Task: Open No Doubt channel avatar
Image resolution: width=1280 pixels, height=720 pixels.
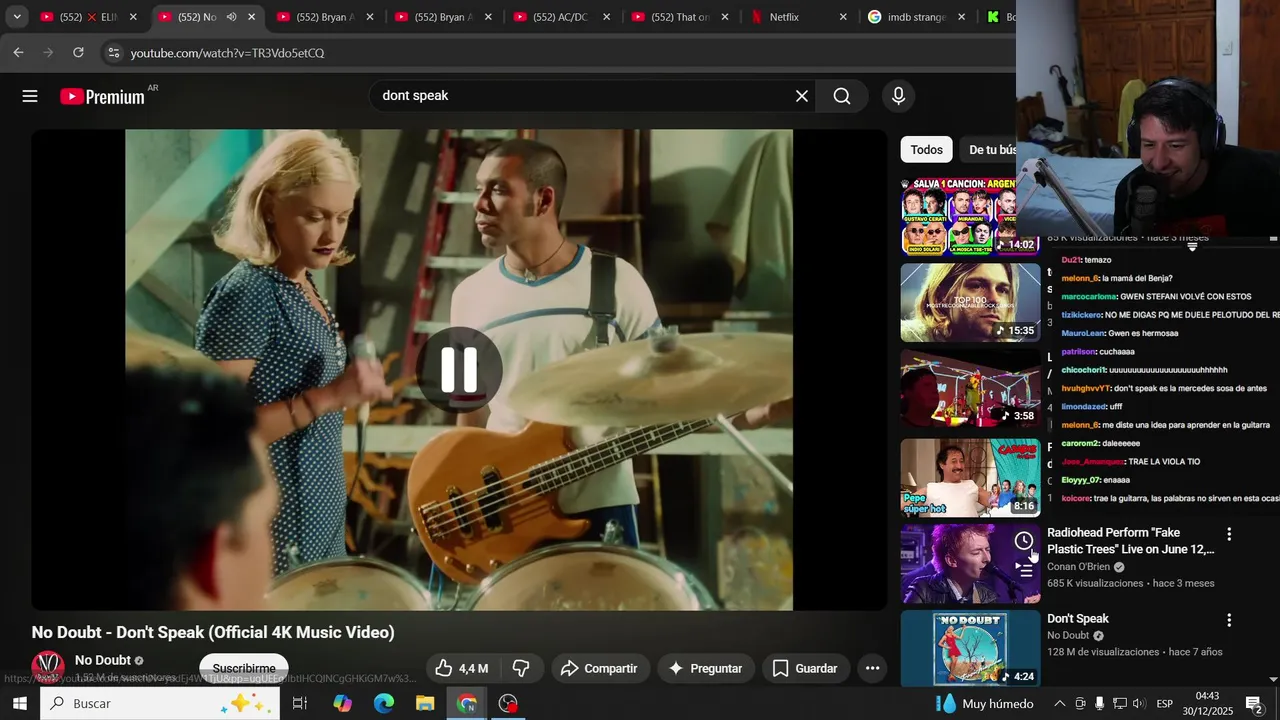Action: (48, 666)
